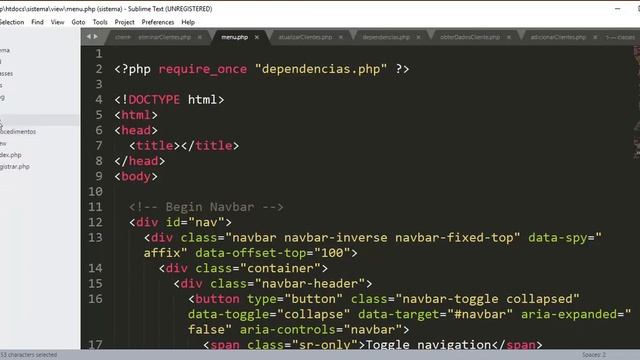The height and width of the screenshot is (360, 640).
Task: Click line number 4 in the gutter
Action: [99, 100]
